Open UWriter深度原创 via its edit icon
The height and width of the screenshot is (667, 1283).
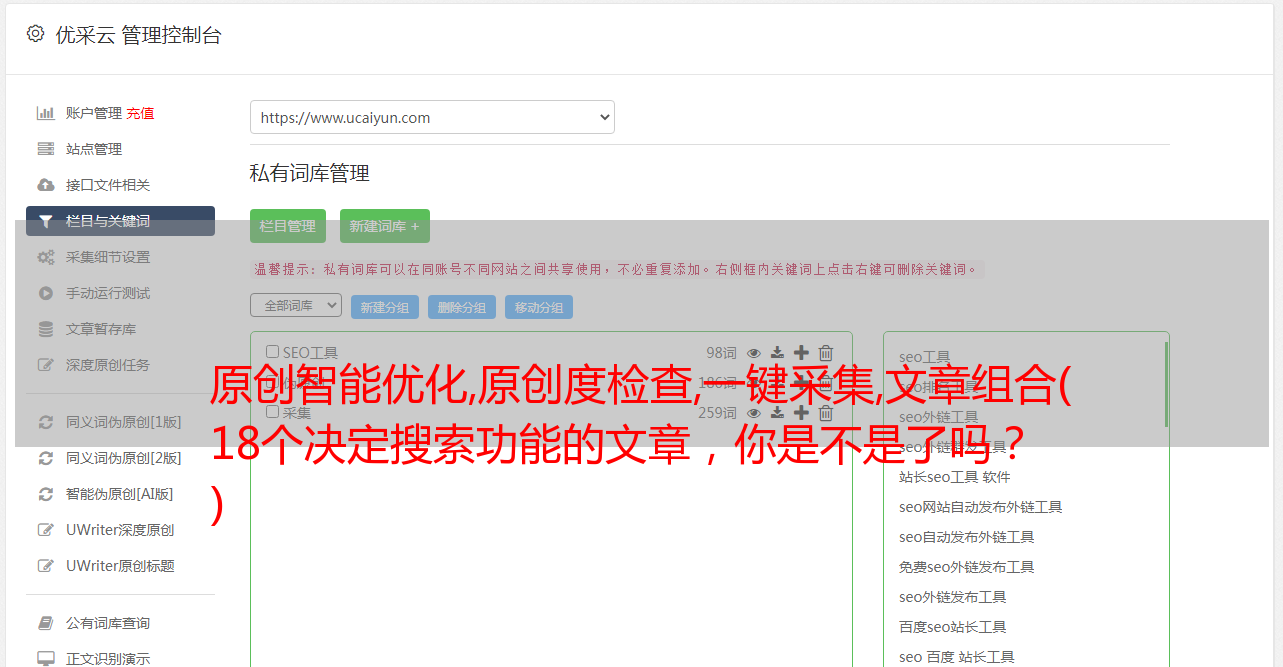[46, 530]
